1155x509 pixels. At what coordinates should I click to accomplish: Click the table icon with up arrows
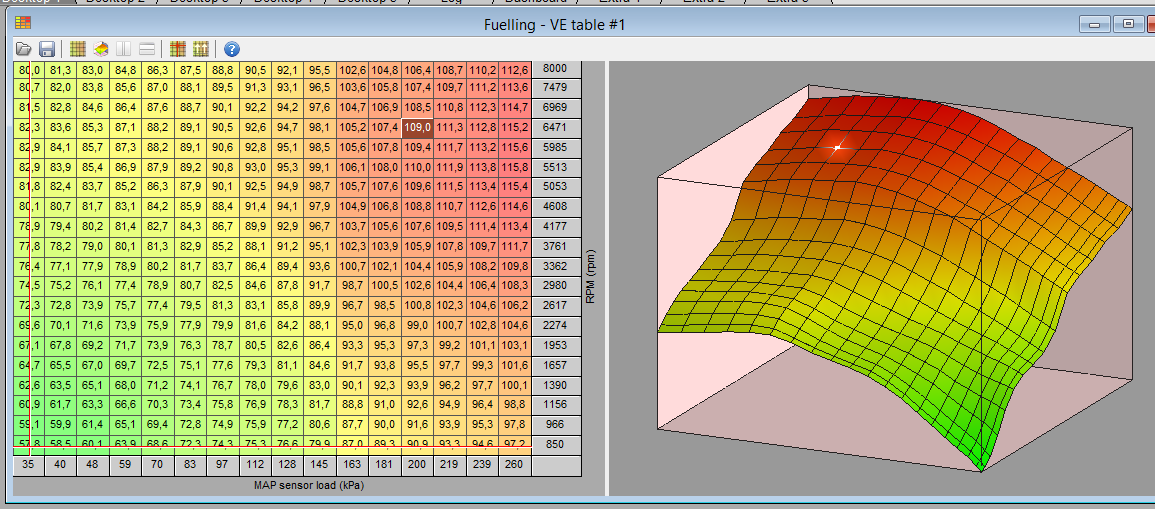[200, 48]
